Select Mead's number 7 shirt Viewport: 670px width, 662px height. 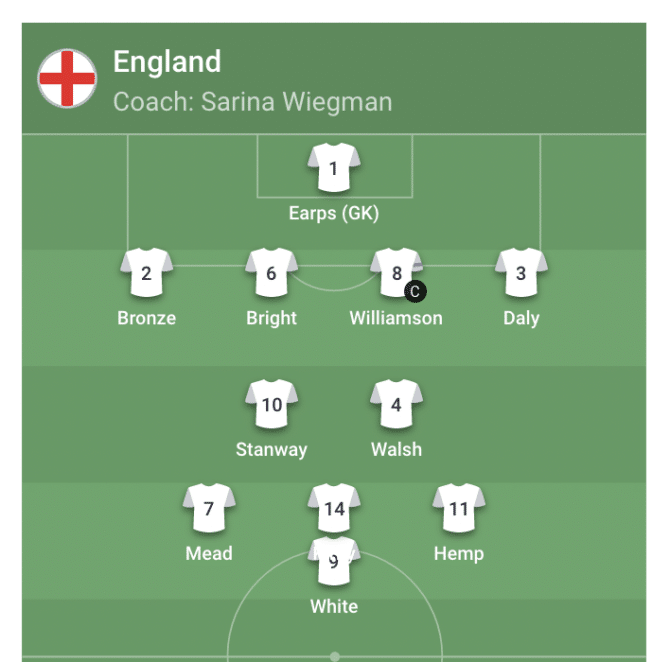[x=209, y=508]
